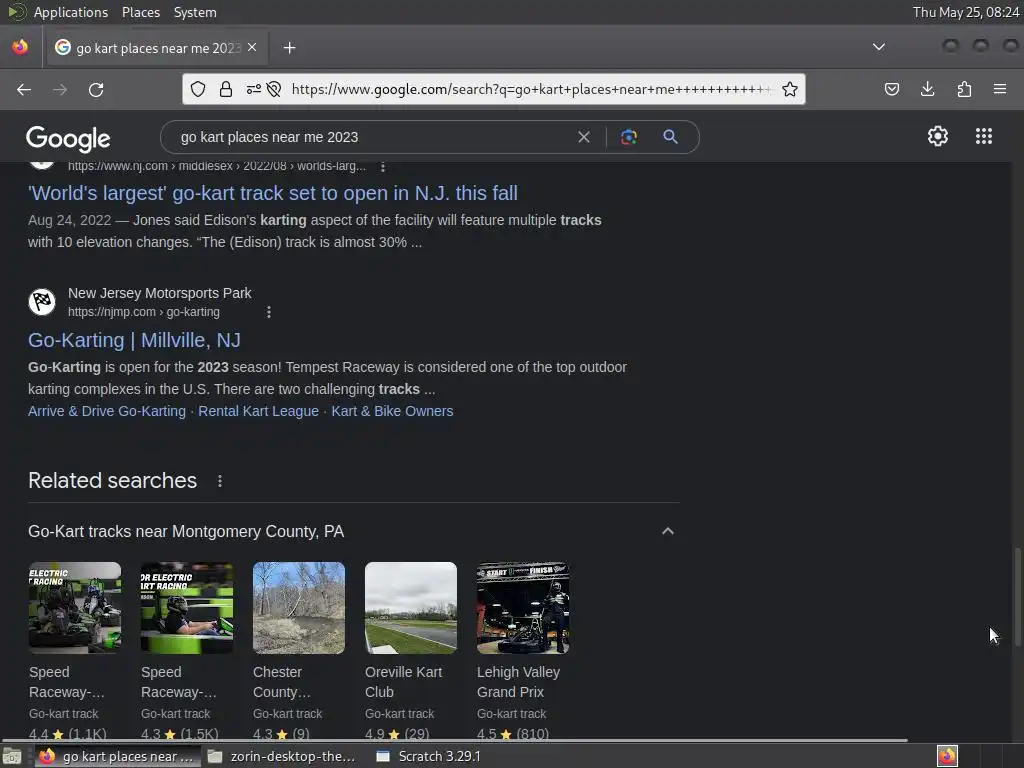Open Related searches options menu
The width and height of the screenshot is (1024, 768).
(x=220, y=481)
